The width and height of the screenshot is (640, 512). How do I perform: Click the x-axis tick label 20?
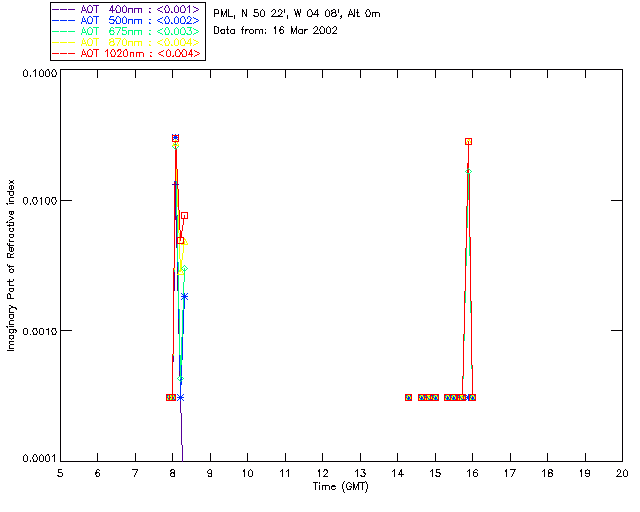point(622,473)
